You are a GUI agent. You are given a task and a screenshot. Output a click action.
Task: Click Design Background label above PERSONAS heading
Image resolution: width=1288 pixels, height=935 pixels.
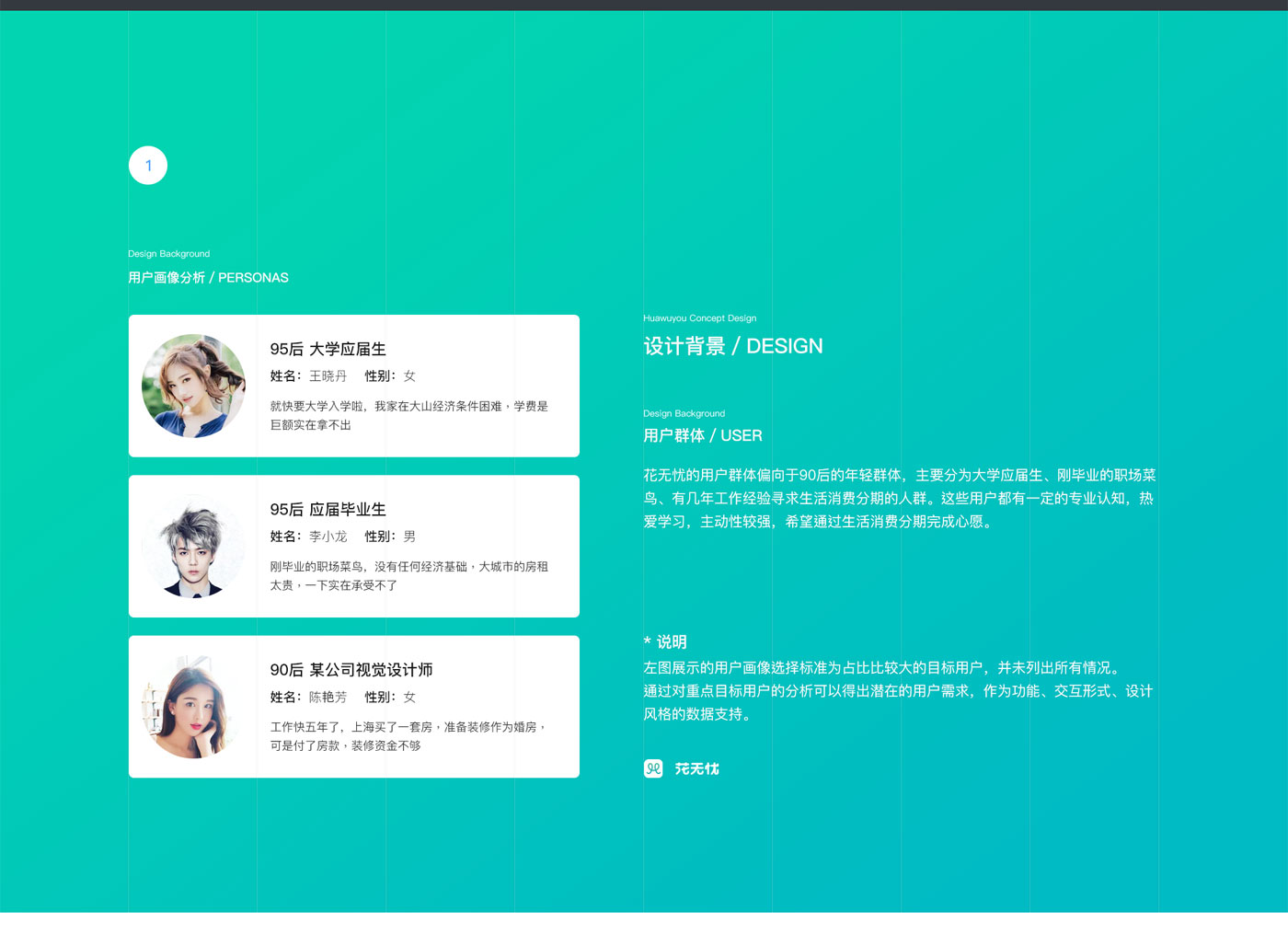coord(168,254)
